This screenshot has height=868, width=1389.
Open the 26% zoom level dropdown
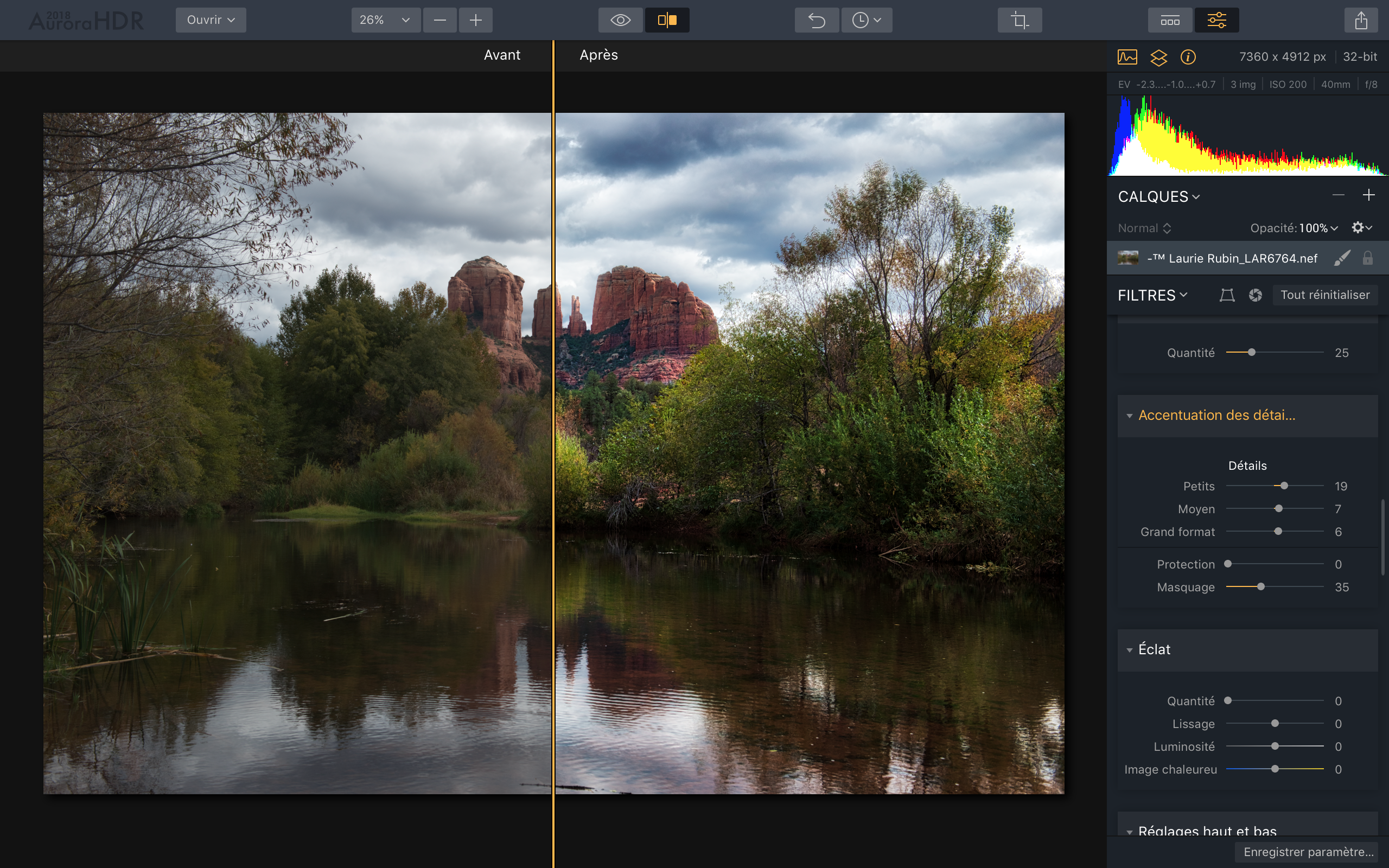(x=385, y=20)
